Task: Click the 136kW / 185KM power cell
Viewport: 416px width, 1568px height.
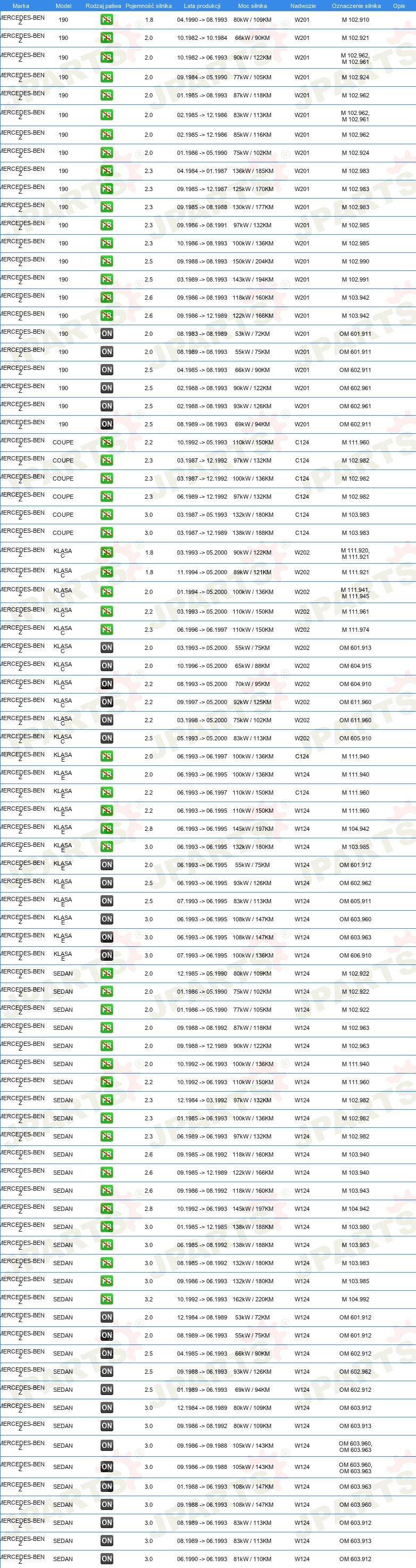Action: (253, 172)
